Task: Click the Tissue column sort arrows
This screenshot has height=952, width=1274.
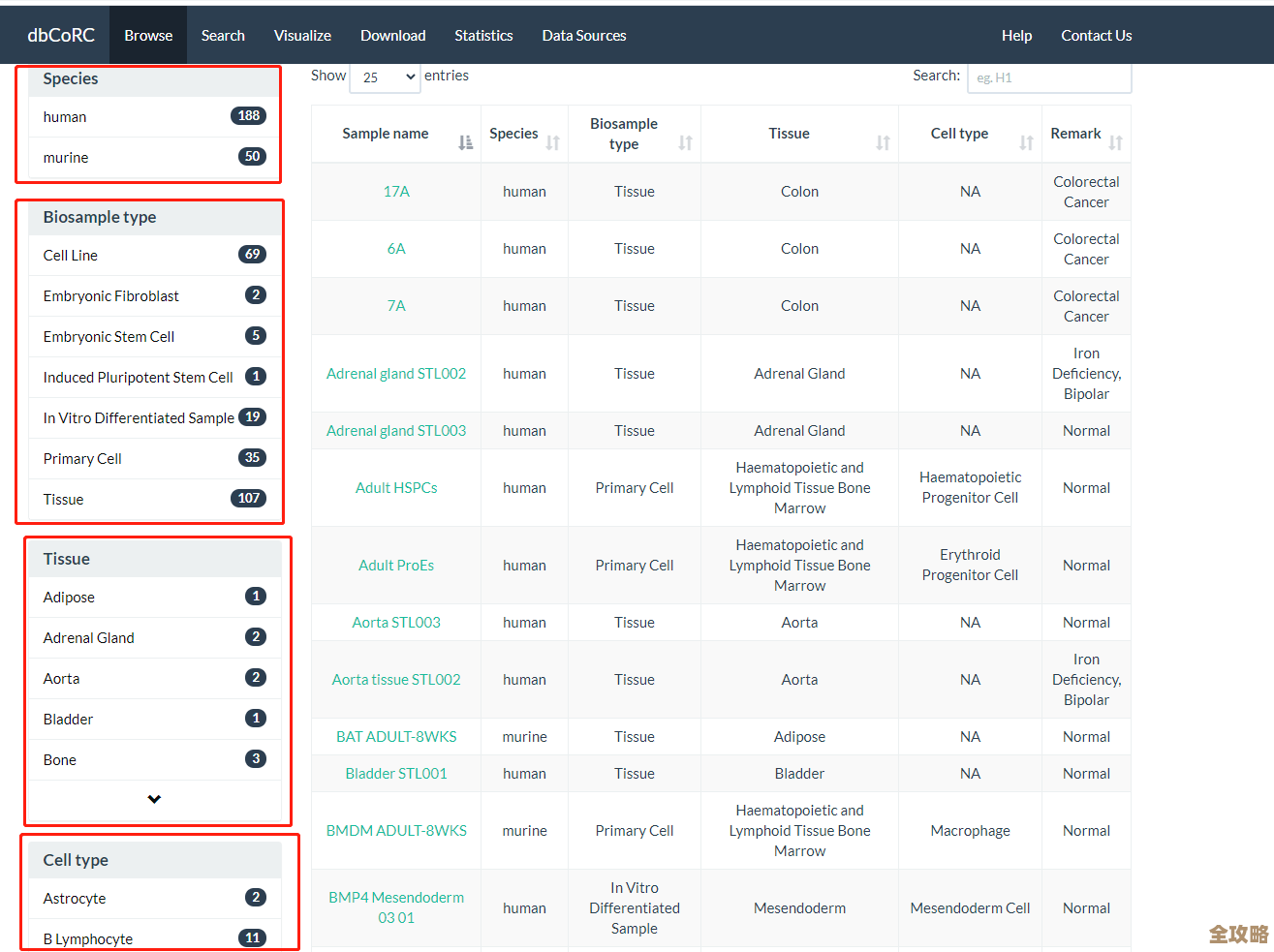Action: point(883,142)
